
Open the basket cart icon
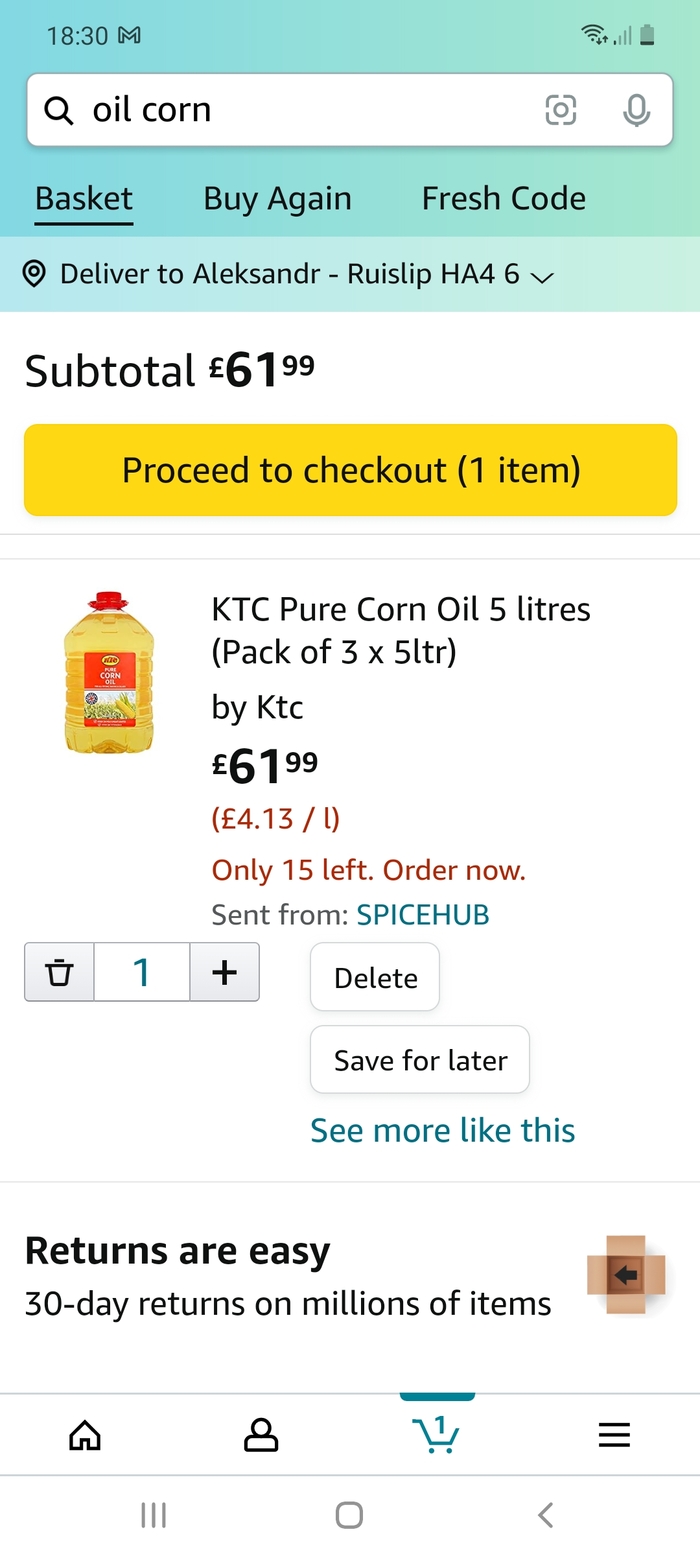[437, 1434]
